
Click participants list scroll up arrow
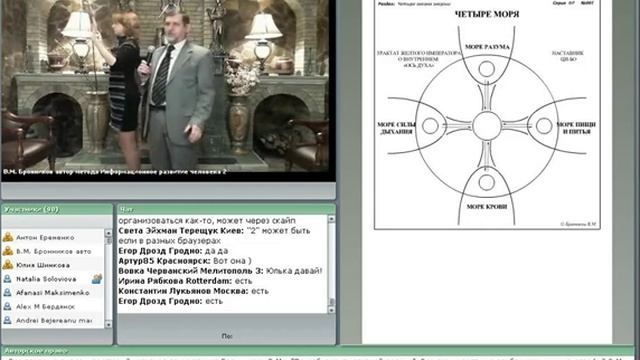click(108, 233)
